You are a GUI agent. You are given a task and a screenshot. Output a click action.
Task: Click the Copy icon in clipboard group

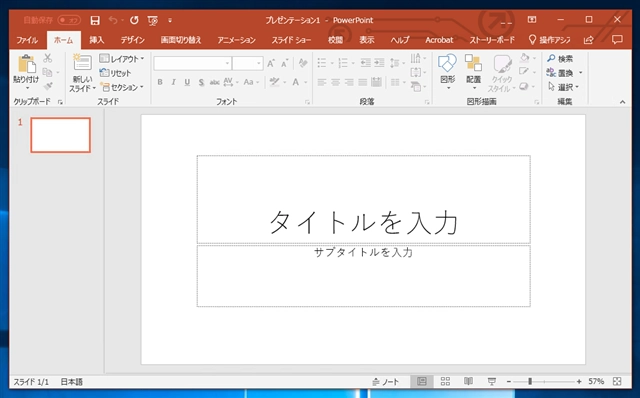click(x=47, y=72)
